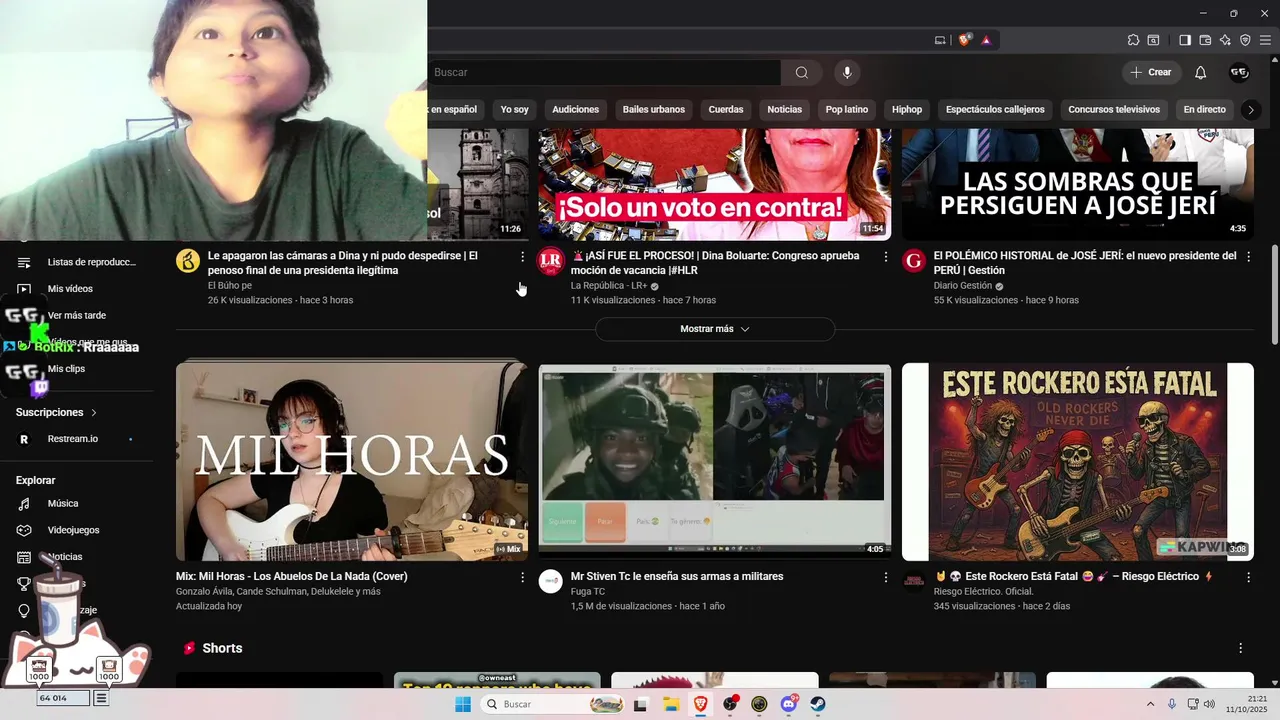Open El Búho pe channel avatar
Screen dimensions: 1280x720
tap(188, 261)
